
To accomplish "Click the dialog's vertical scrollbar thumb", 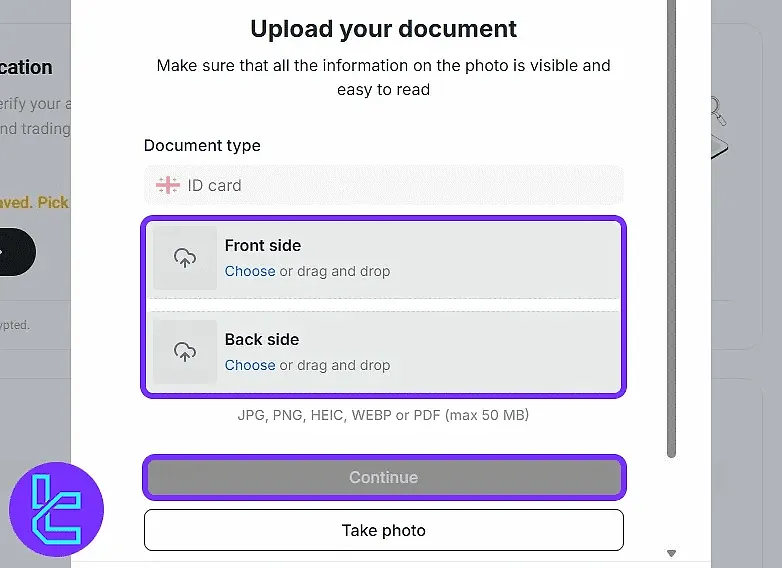I will coord(672,230).
